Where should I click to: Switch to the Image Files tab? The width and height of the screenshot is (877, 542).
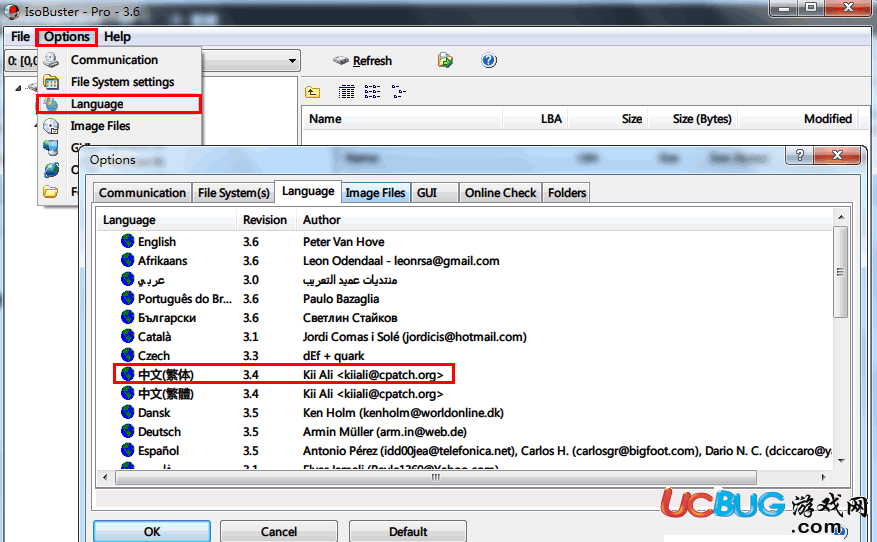(x=375, y=193)
